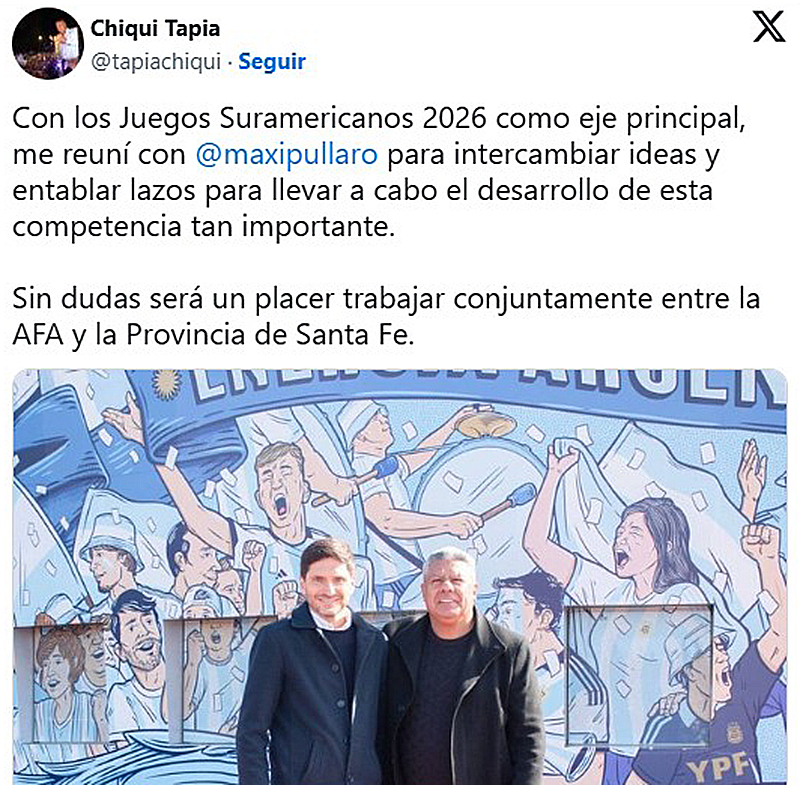Open the @maxipullaro mention link
This screenshot has height=785, width=800.
coord(287,155)
